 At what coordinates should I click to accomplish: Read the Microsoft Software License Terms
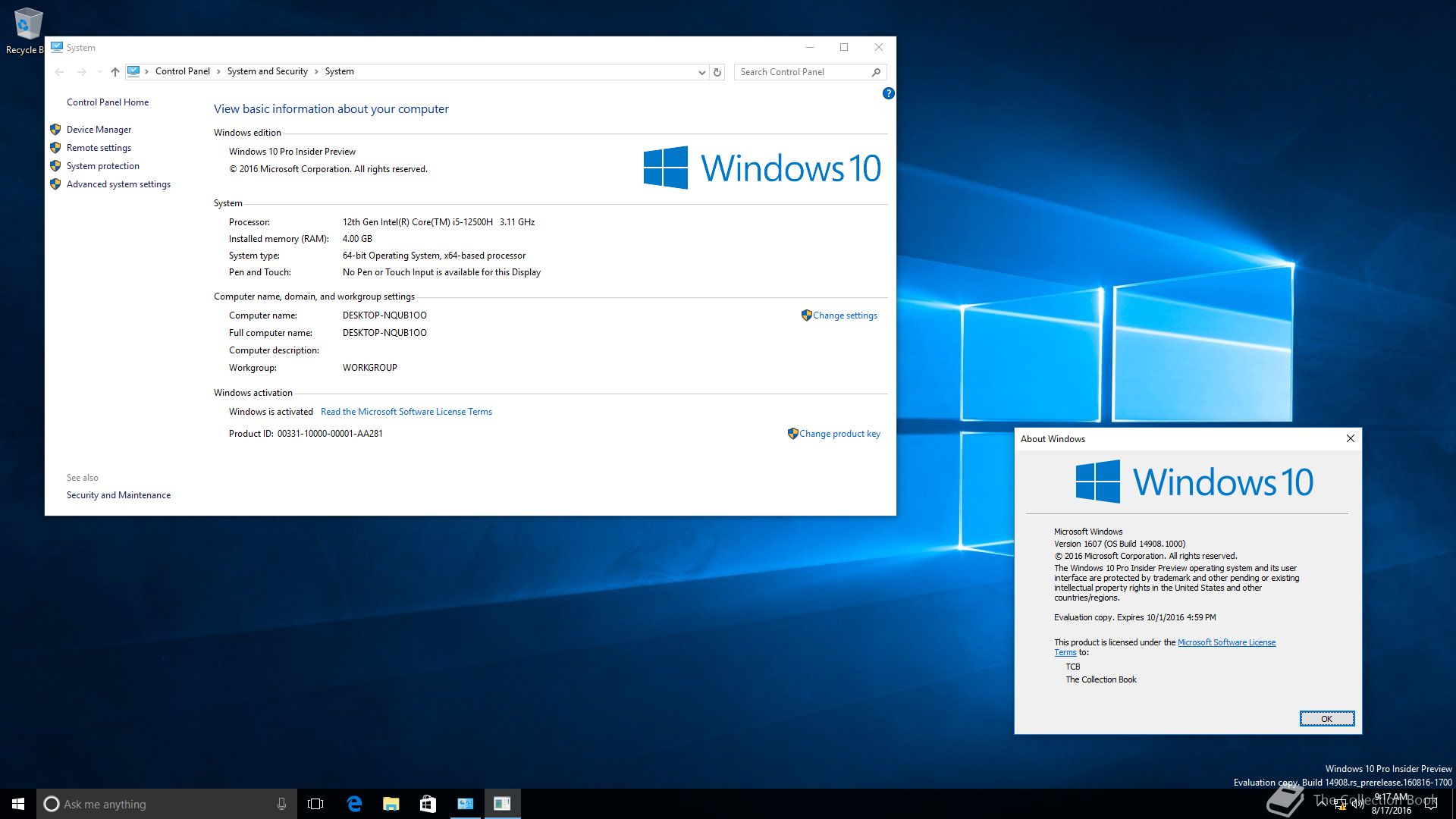coord(406,412)
